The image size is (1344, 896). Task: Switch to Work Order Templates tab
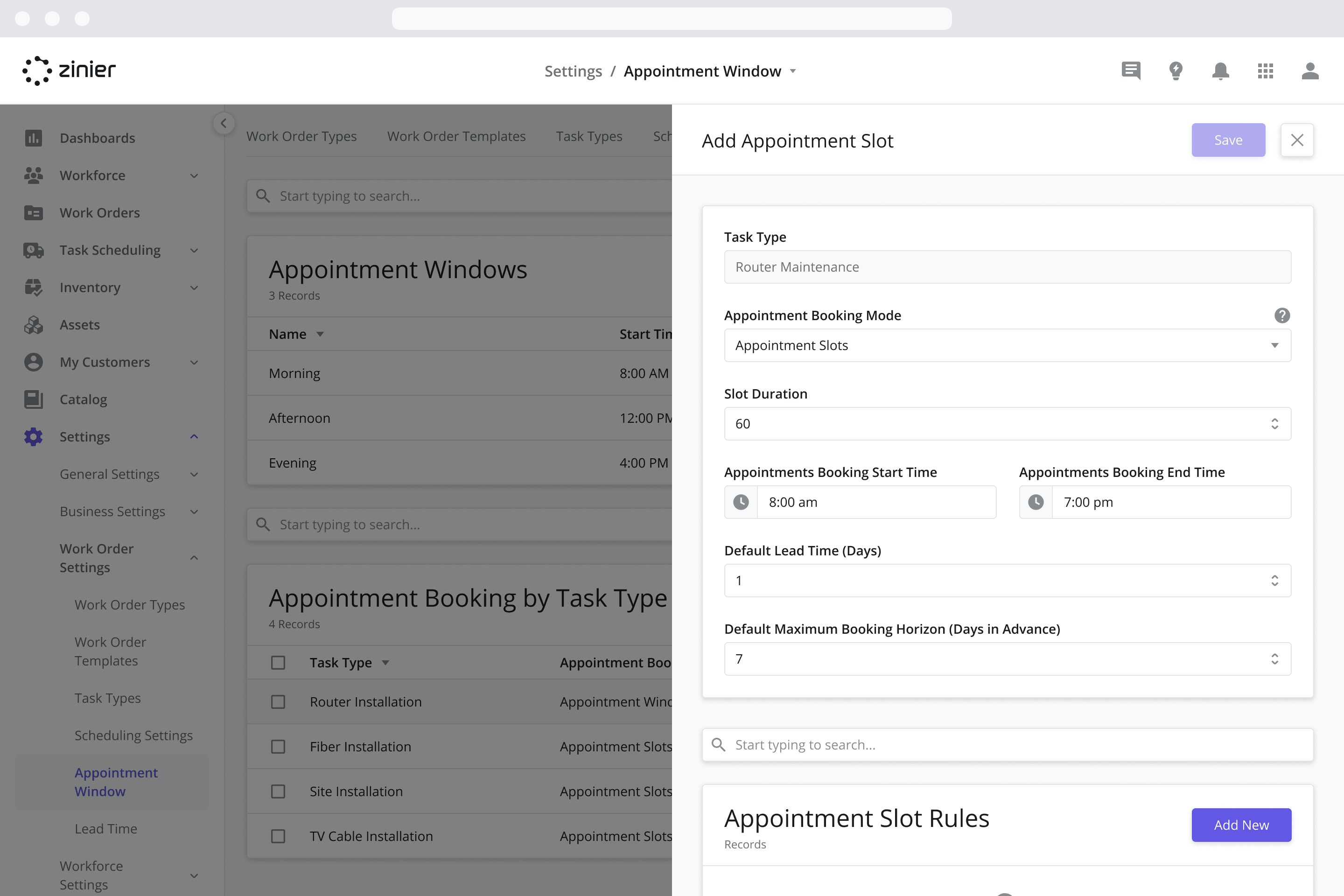[x=456, y=136]
